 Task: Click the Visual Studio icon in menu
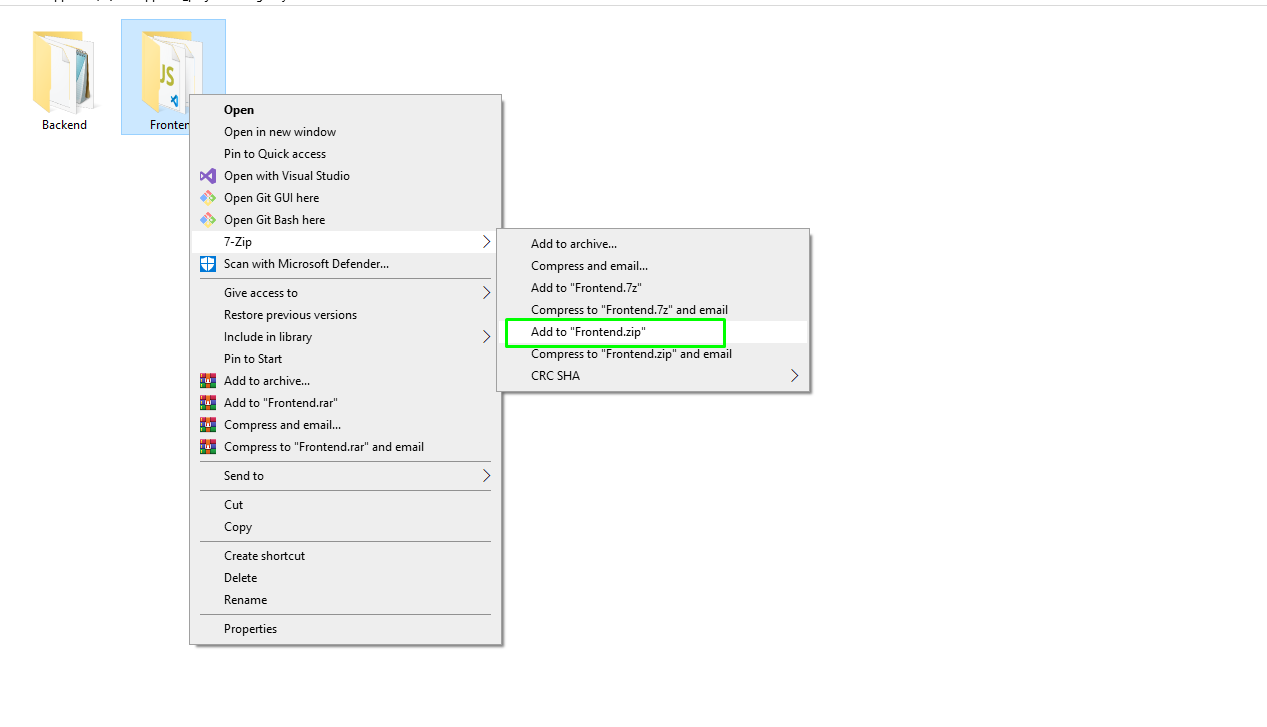tap(208, 176)
